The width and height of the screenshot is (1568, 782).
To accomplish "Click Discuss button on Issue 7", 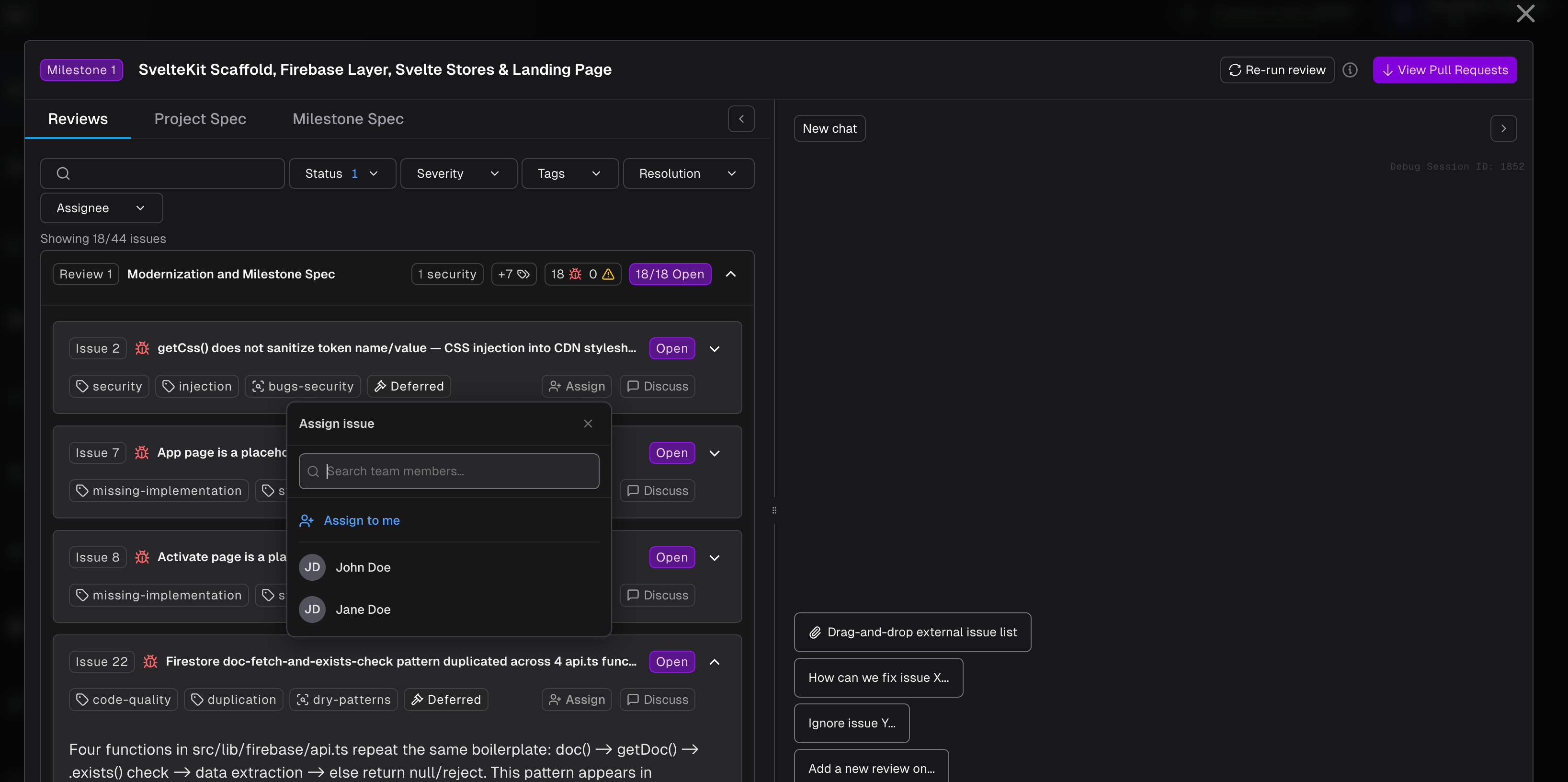I will [658, 490].
